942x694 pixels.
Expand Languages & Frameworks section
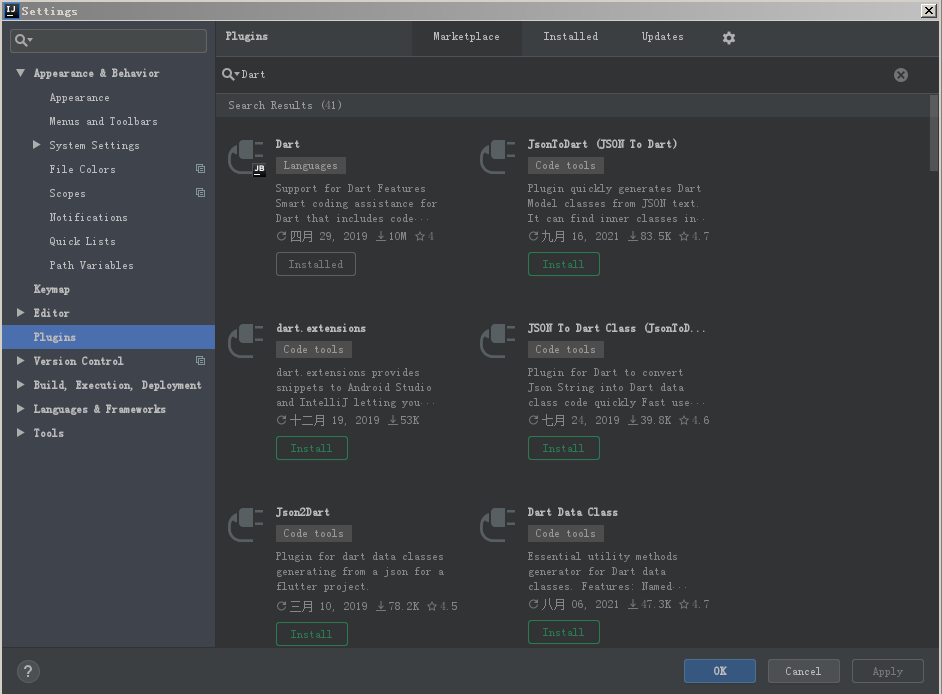pyautogui.click(x=20, y=409)
